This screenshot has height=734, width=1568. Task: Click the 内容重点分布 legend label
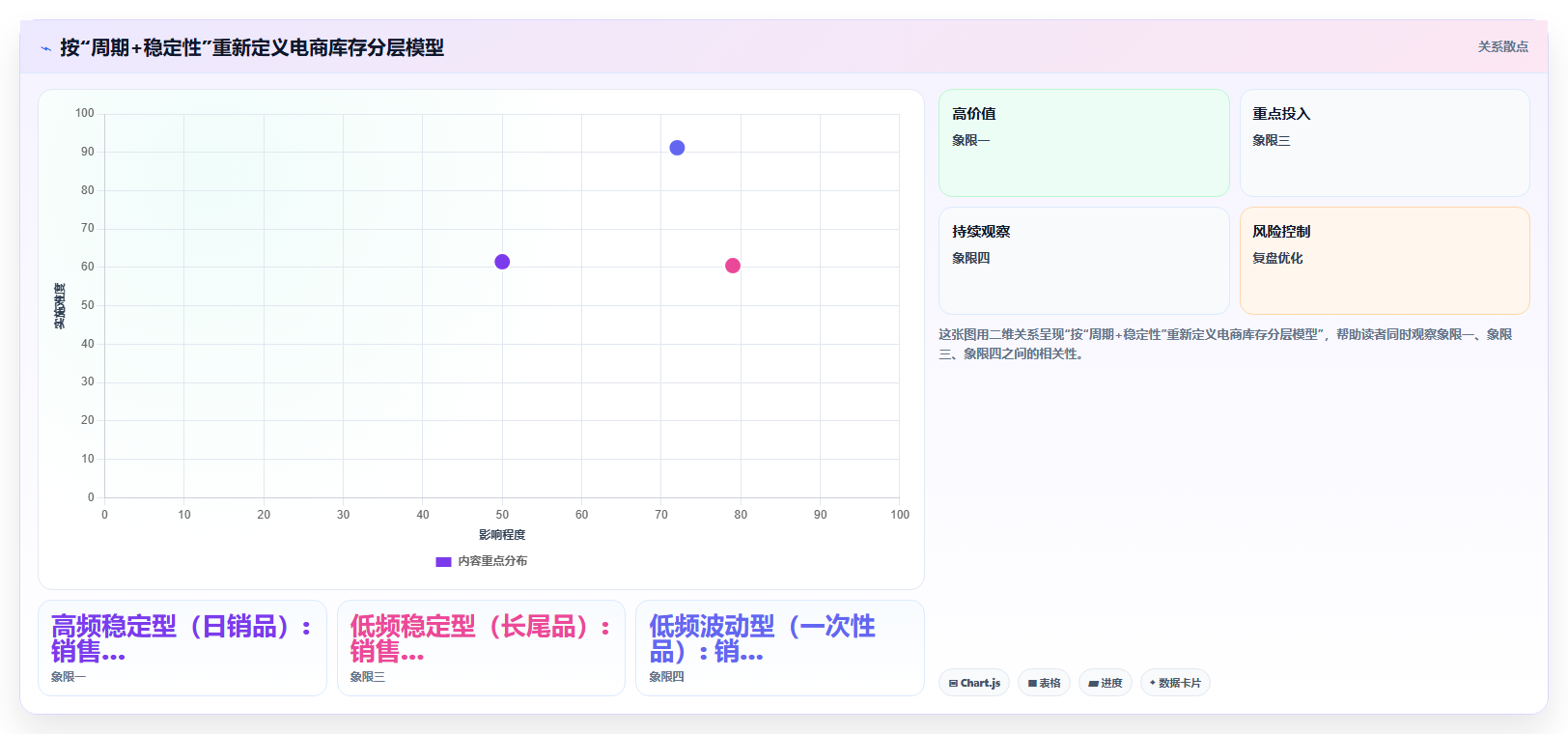pyautogui.click(x=492, y=561)
